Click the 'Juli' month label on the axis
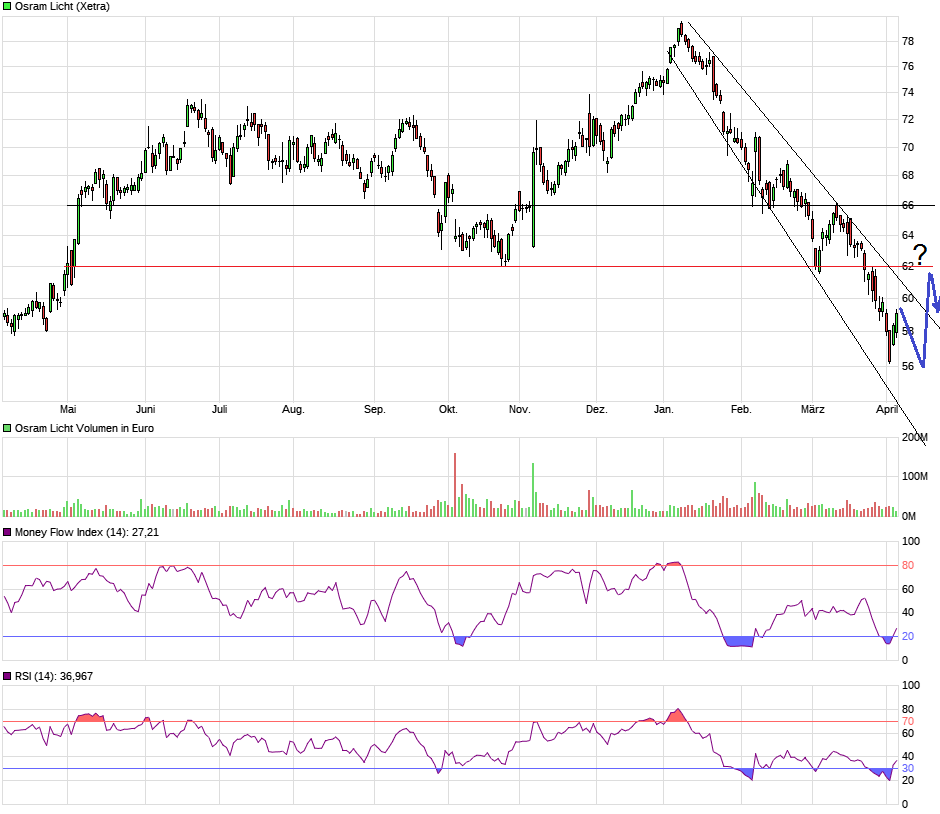The width and height of the screenshot is (940, 814). pyautogui.click(x=219, y=409)
